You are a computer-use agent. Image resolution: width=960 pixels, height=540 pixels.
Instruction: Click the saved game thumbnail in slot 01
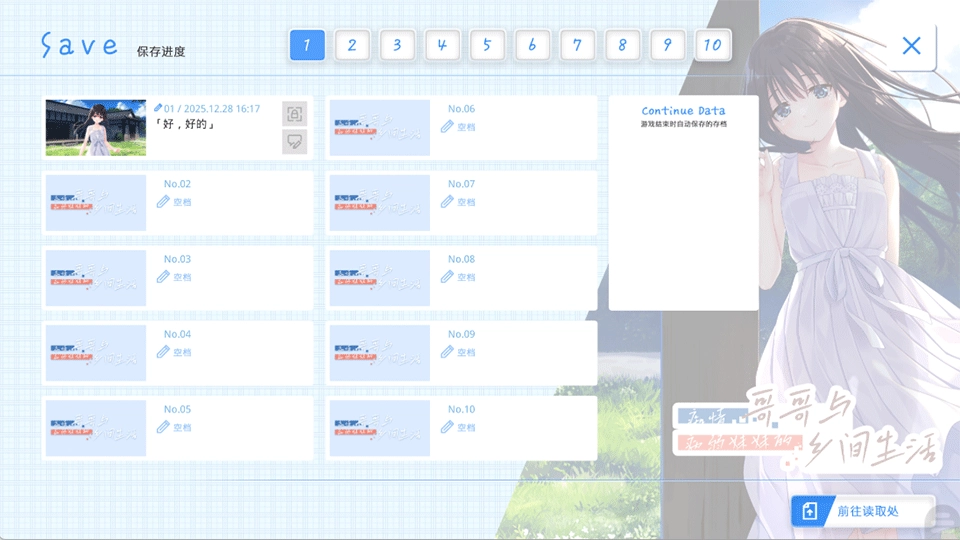tap(96, 127)
